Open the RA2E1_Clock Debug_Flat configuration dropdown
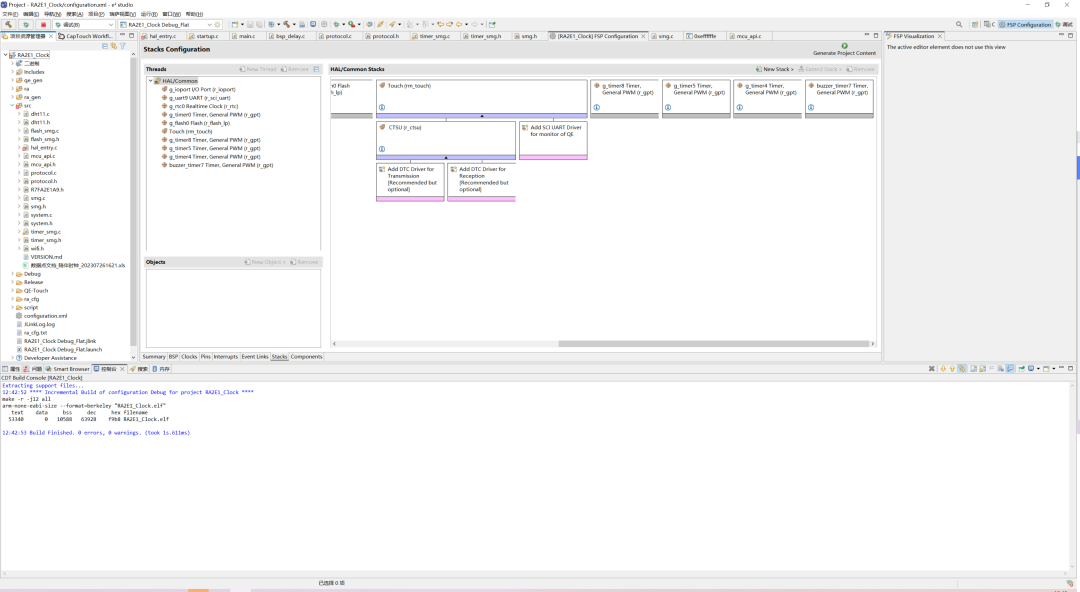Image resolution: width=1080 pixels, height=592 pixels. click(x=210, y=24)
